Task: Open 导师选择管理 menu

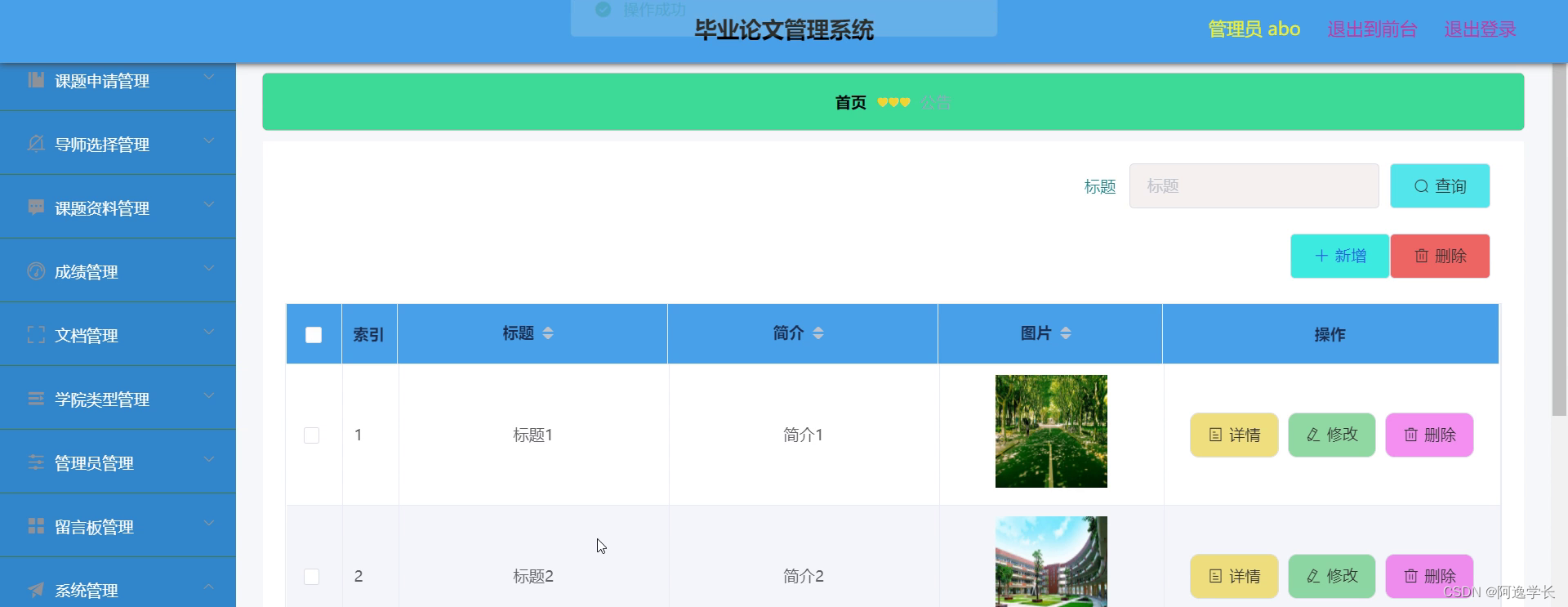Action: click(118, 143)
